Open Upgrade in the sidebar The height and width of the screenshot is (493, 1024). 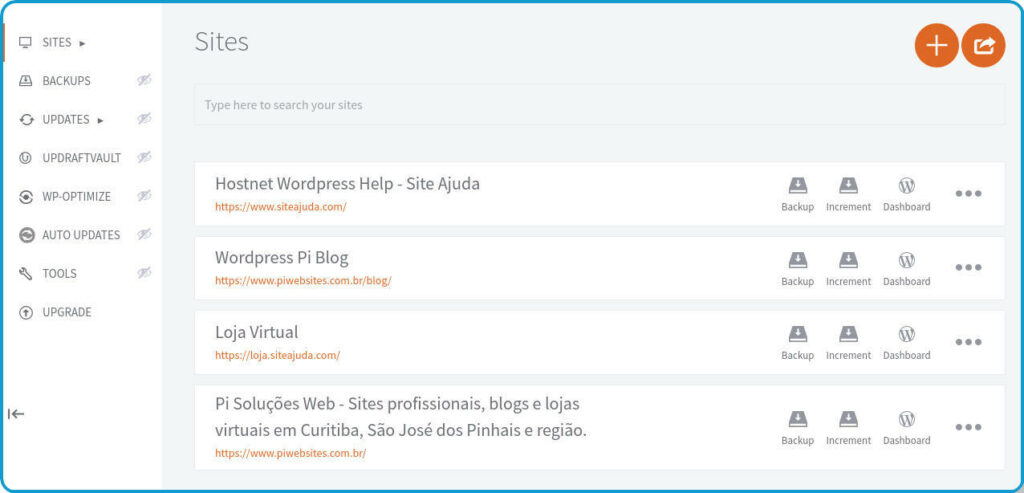coord(56,312)
